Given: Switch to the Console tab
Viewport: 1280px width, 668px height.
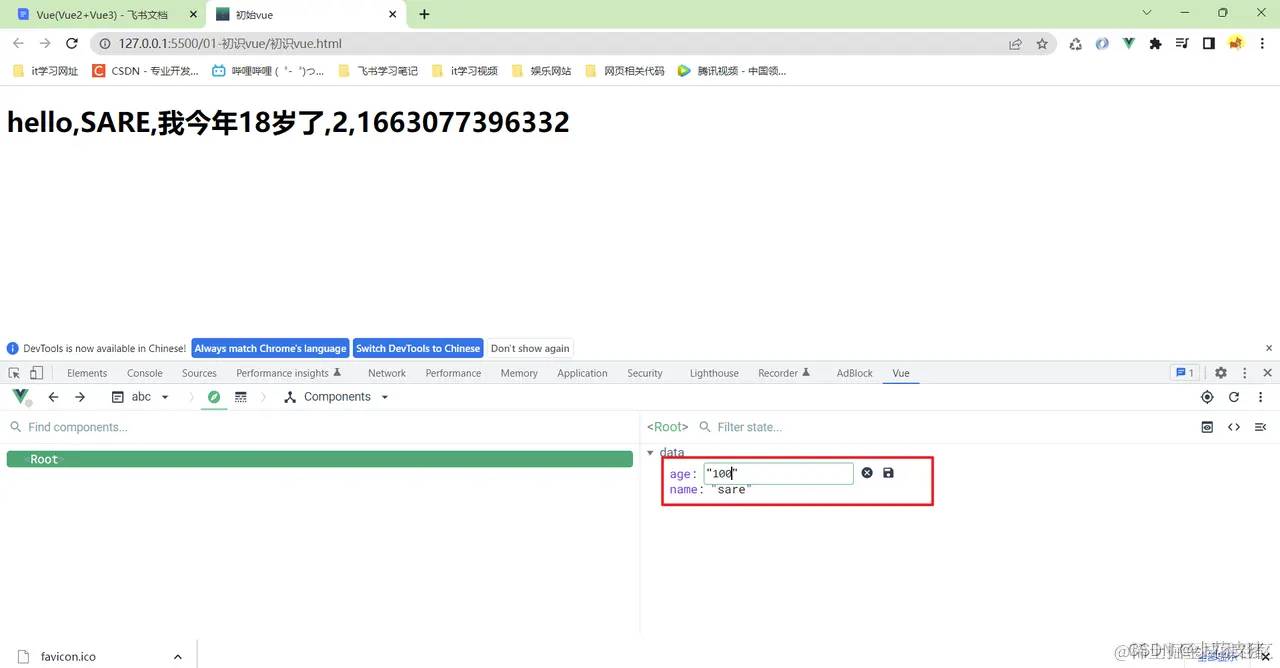Looking at the screenshot, I should coord(145,373).
